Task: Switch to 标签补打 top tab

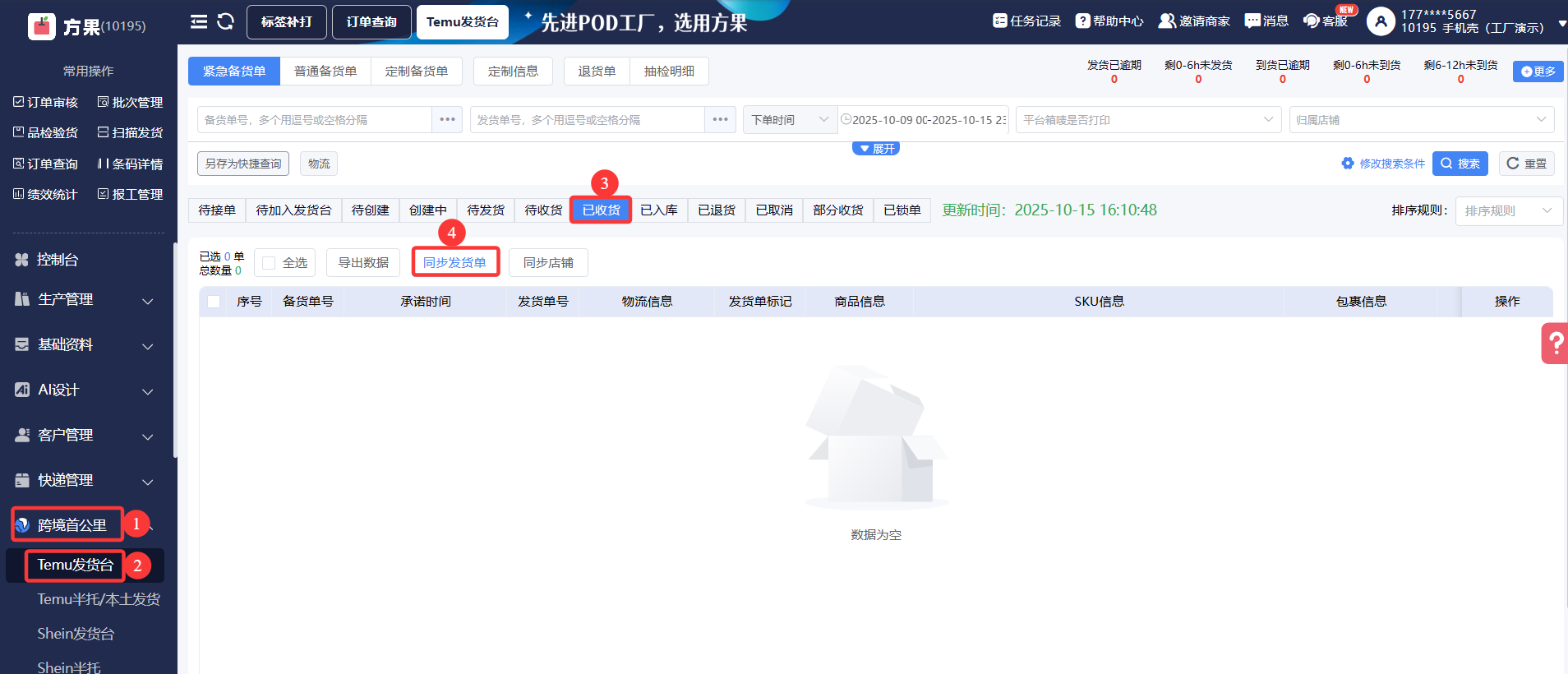Action: pyautogui.click(x=287, y=22)
